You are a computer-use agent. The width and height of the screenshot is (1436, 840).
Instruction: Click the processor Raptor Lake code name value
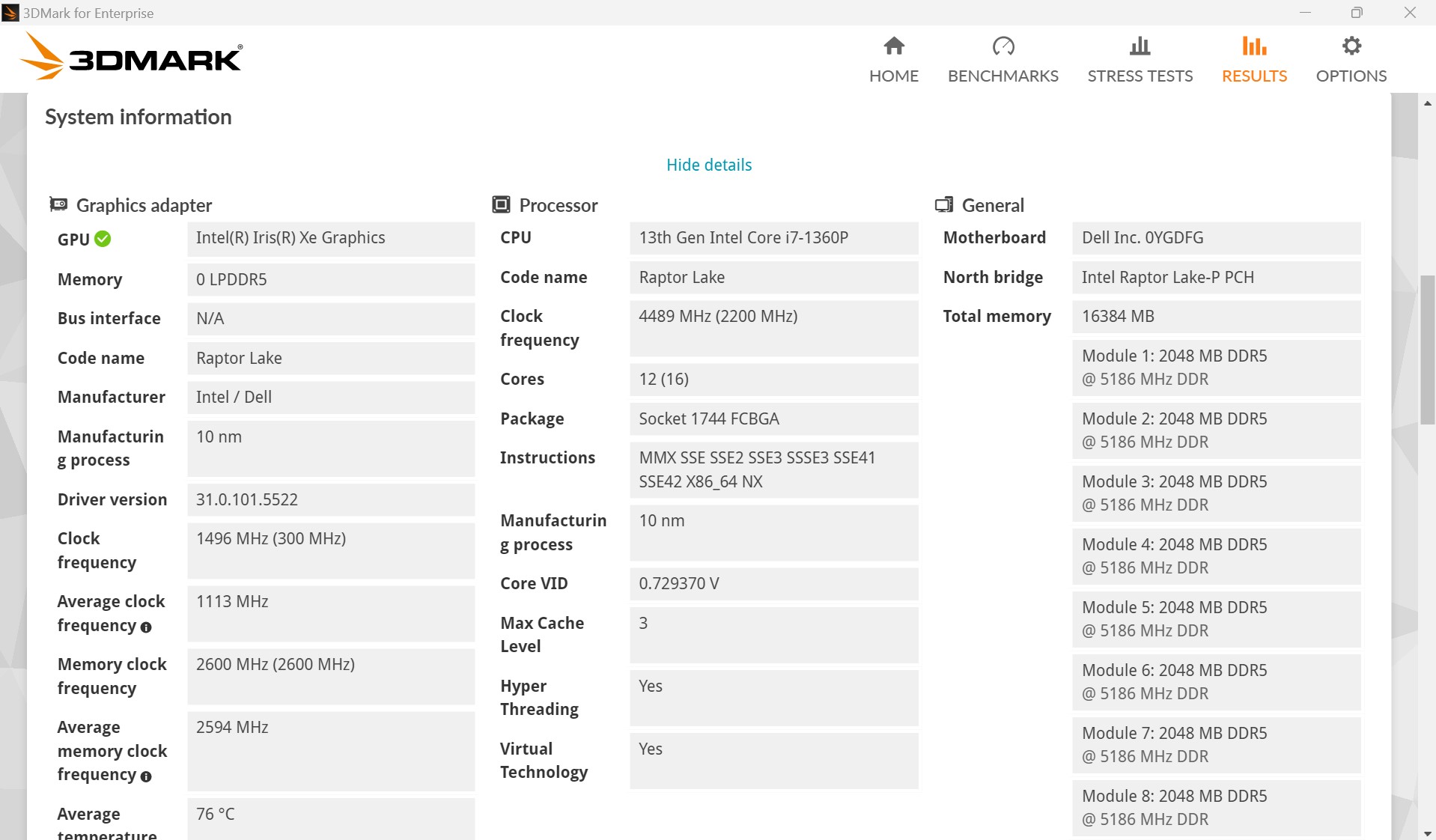tap(773, 277)
